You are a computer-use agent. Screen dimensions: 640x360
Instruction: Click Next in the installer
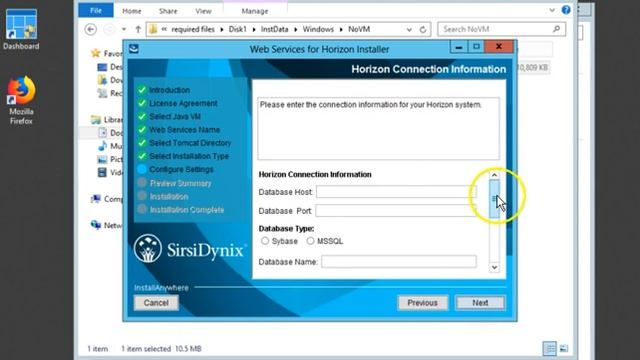click(x=480, y=303)
